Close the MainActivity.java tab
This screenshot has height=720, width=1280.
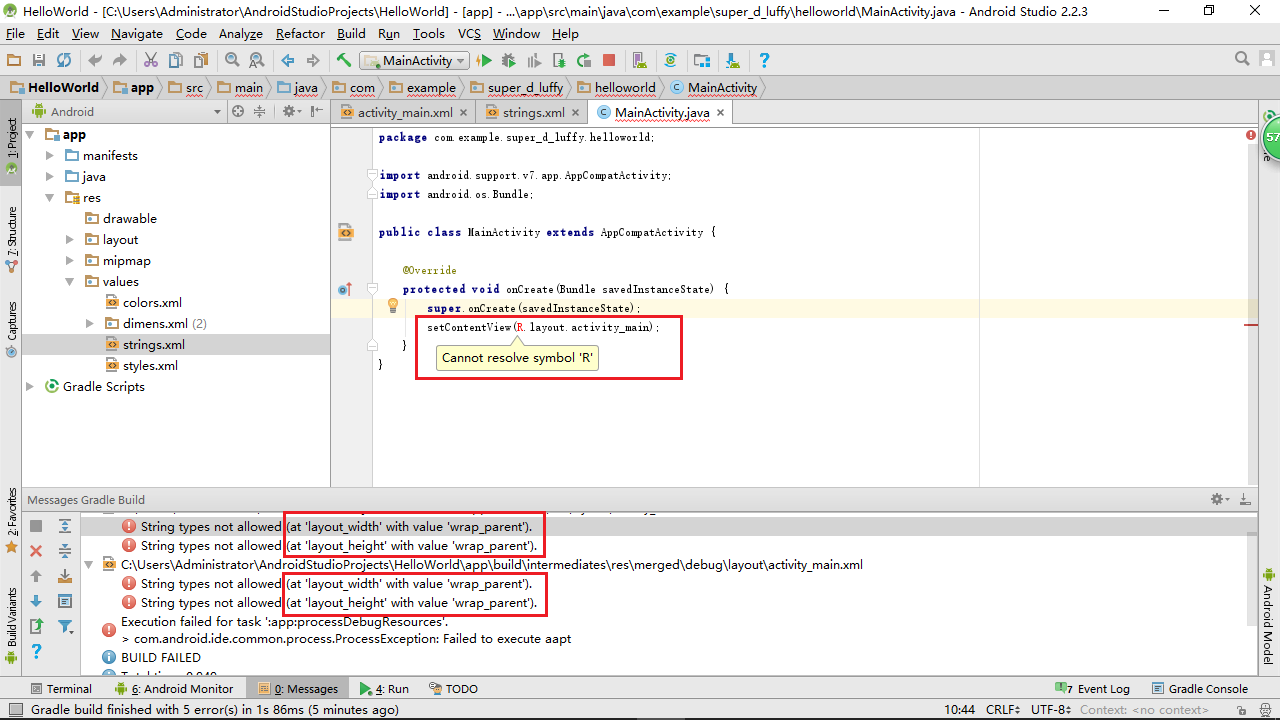click(x=719, y=113)
